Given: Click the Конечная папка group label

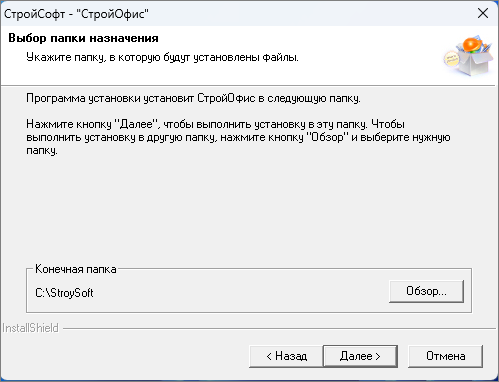Looking at the screenshot, I should coord(76,269).
